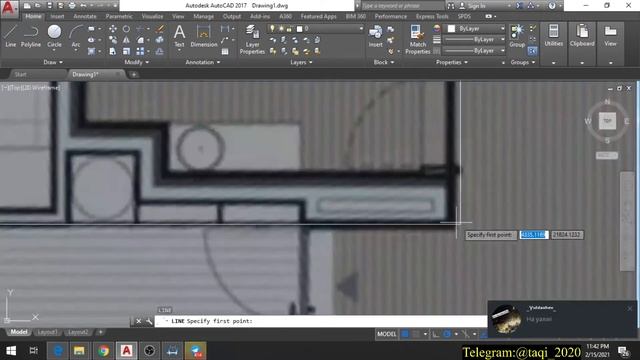Open the Clipboard panel
The image size is (640, 360).
pos(582,36)
